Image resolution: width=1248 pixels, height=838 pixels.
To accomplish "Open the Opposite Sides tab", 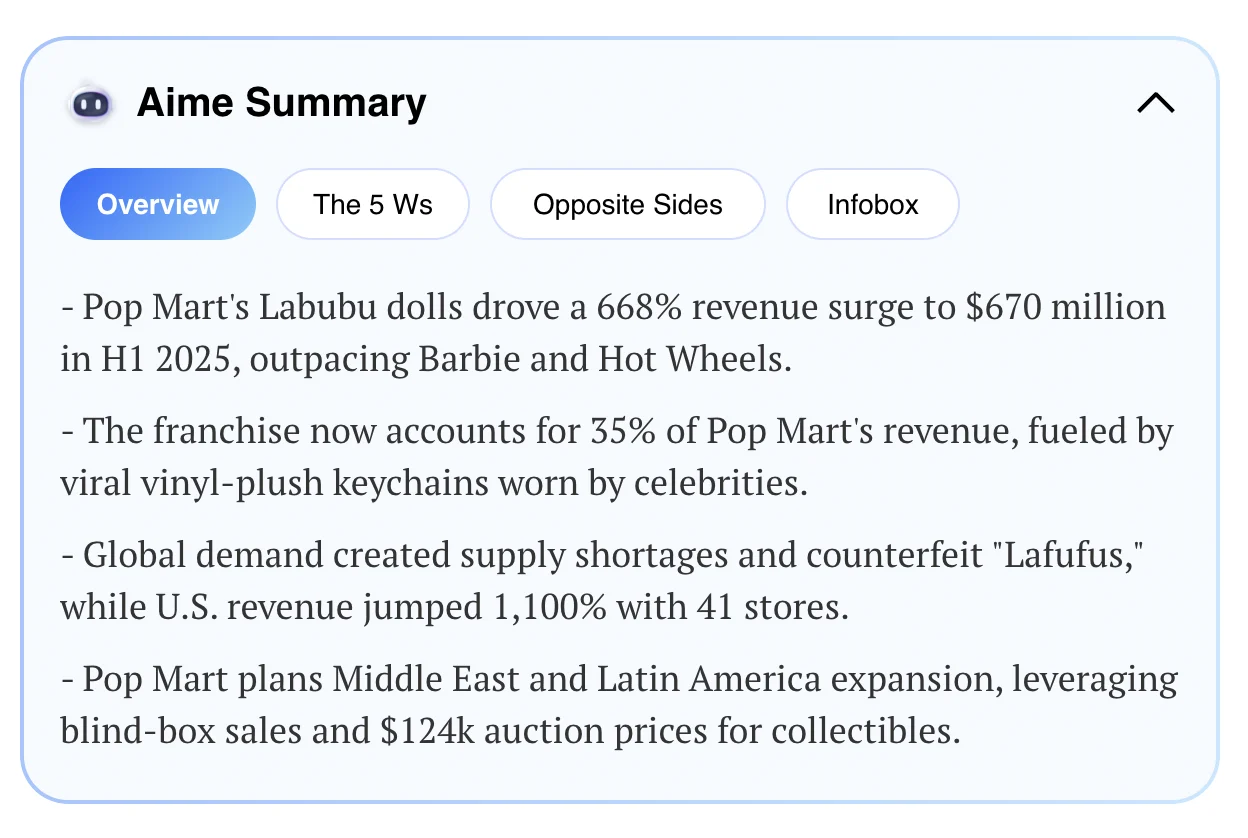I will (627, 205).
